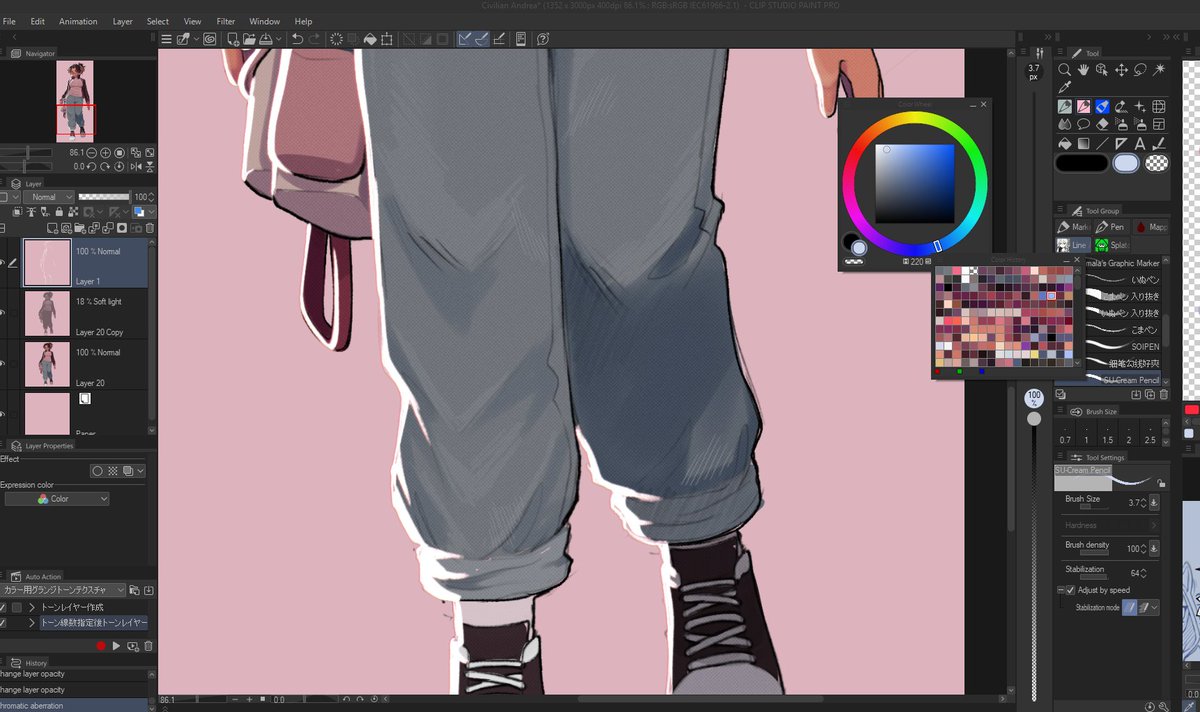
Task: Expand the トーン線数指定後トーンレイヤー action
Action: [x=31, y=623]
